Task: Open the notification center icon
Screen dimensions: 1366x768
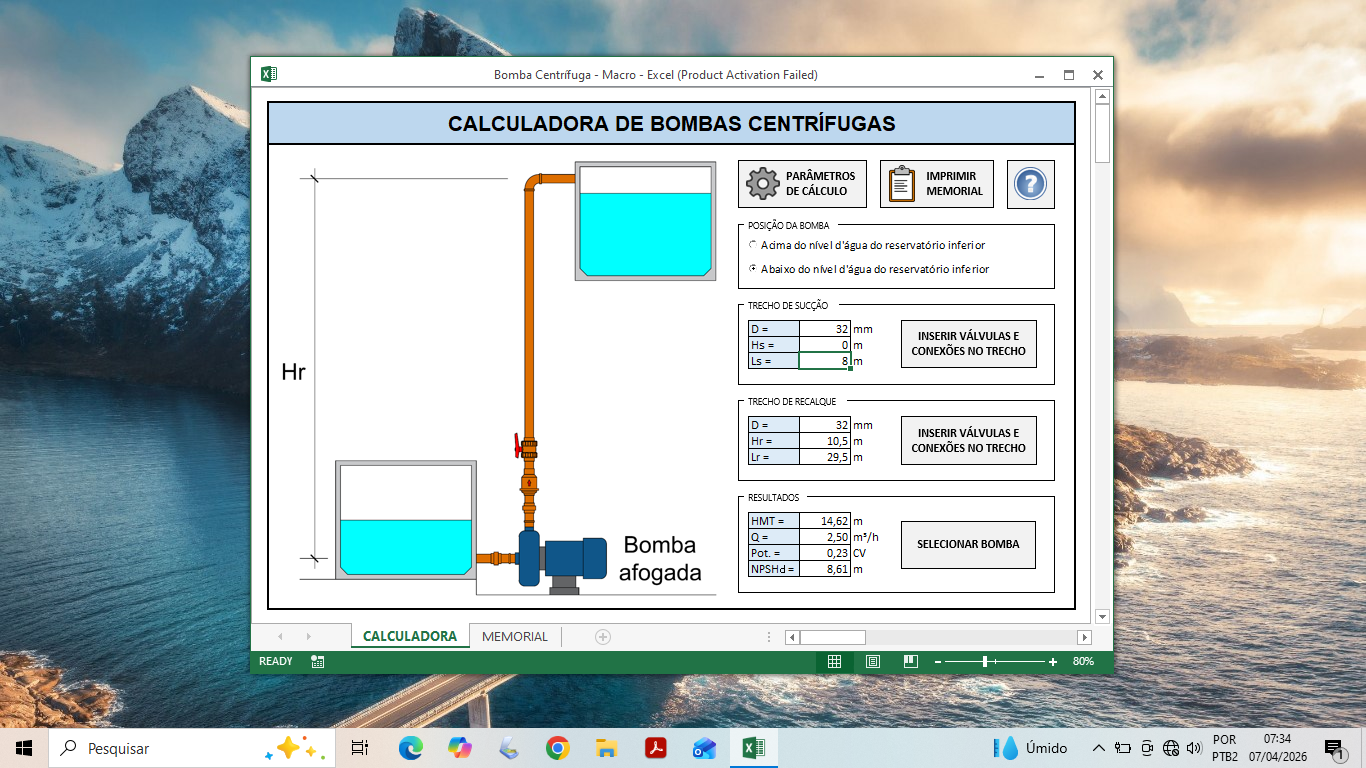Action: coord(1334,748)
